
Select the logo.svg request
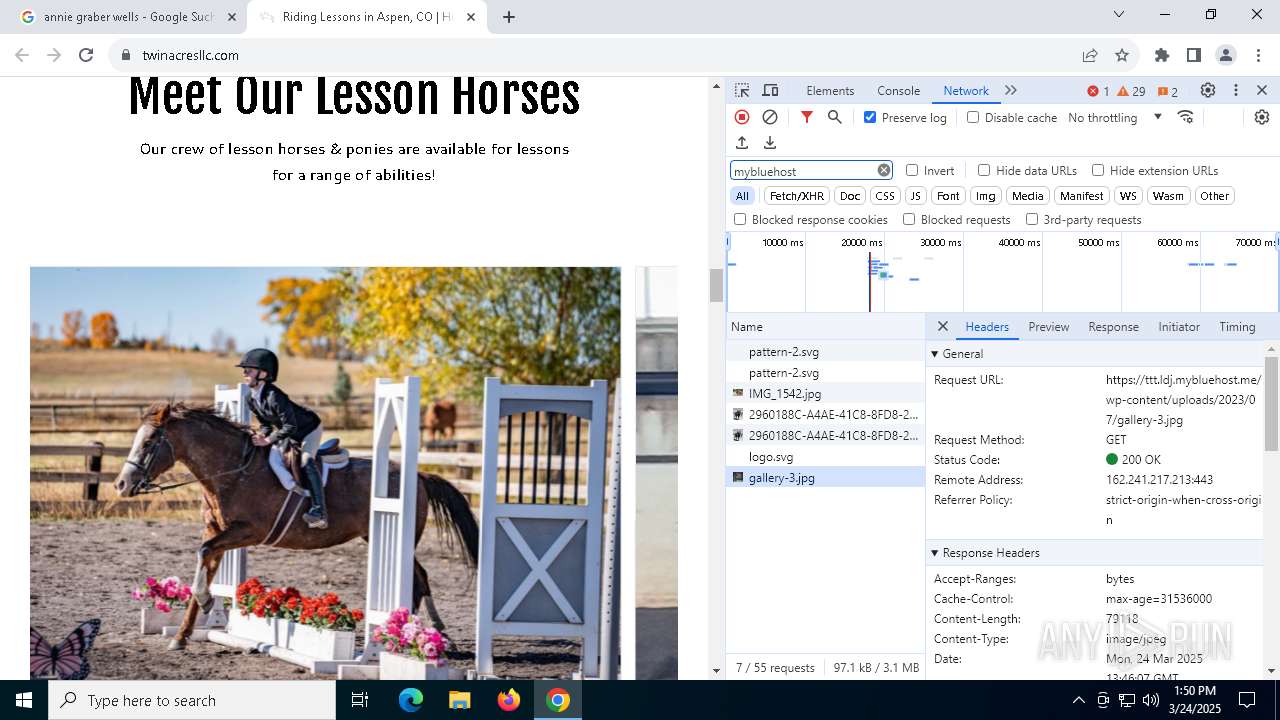825,456
